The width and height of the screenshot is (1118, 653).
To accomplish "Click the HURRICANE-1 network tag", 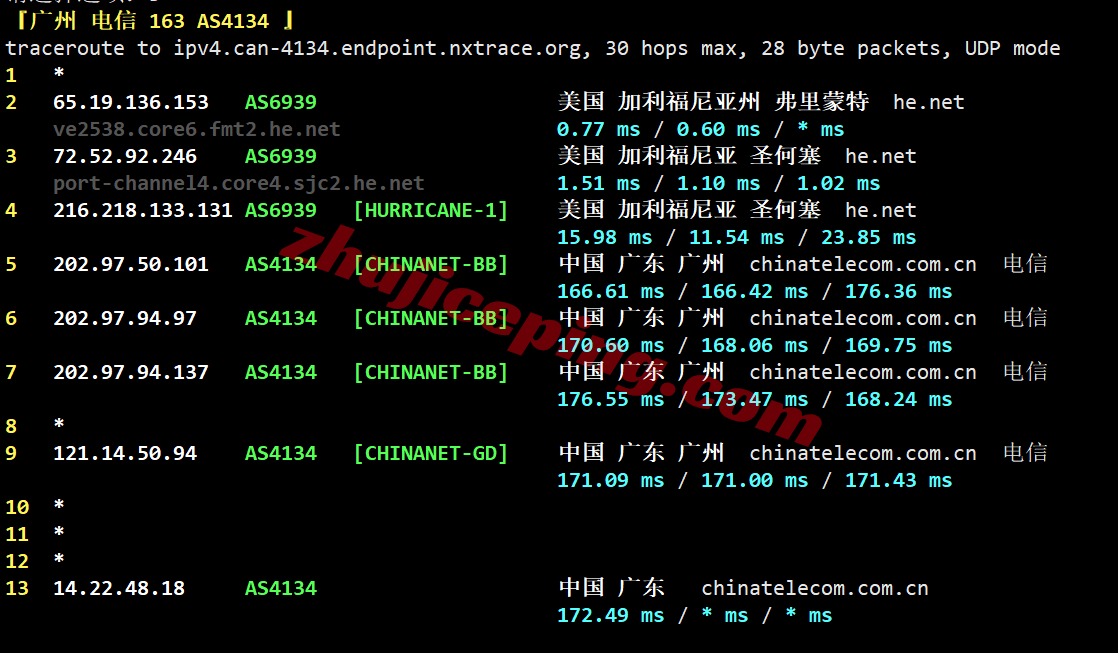I will point(431,210).
